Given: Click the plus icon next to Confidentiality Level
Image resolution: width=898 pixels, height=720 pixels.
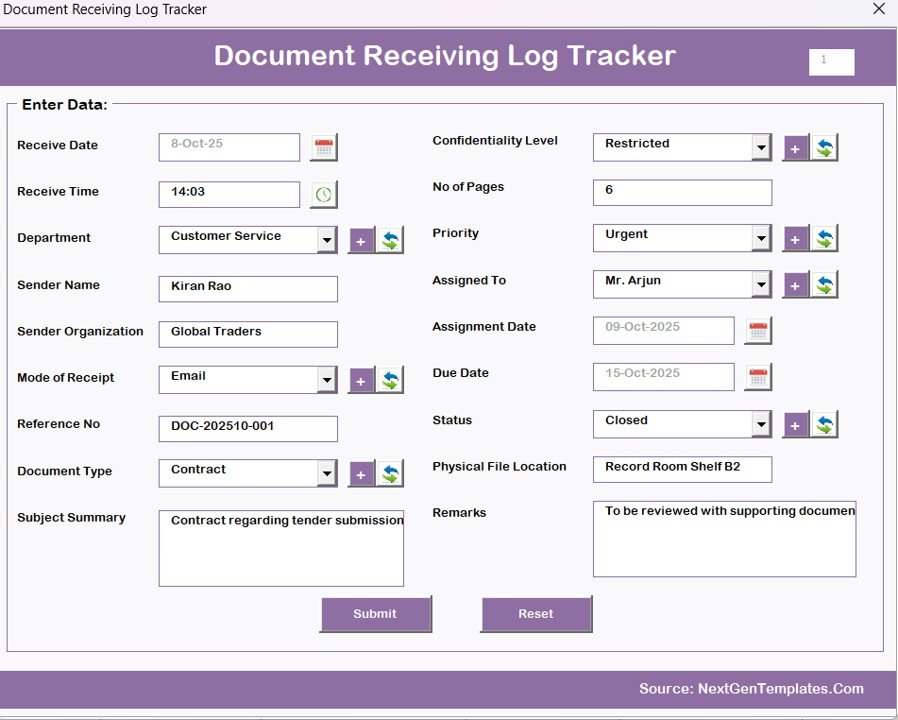Looking at the screenshot, I should 795,146.
